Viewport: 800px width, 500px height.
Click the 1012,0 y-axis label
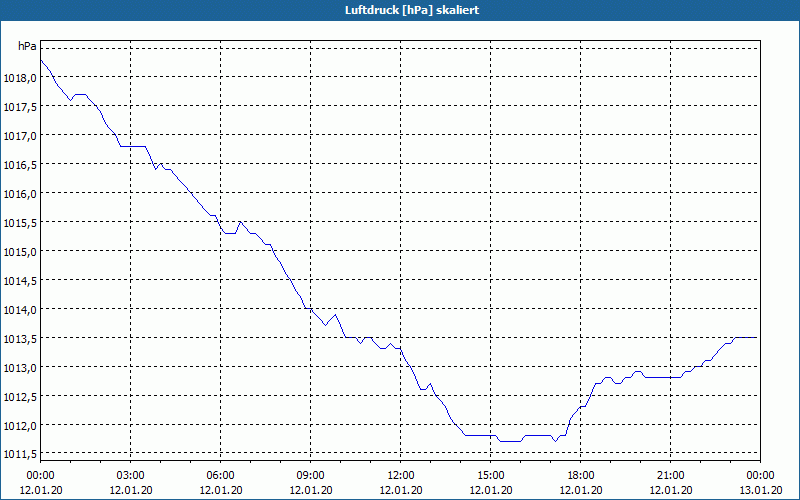[x=20, y=426]
